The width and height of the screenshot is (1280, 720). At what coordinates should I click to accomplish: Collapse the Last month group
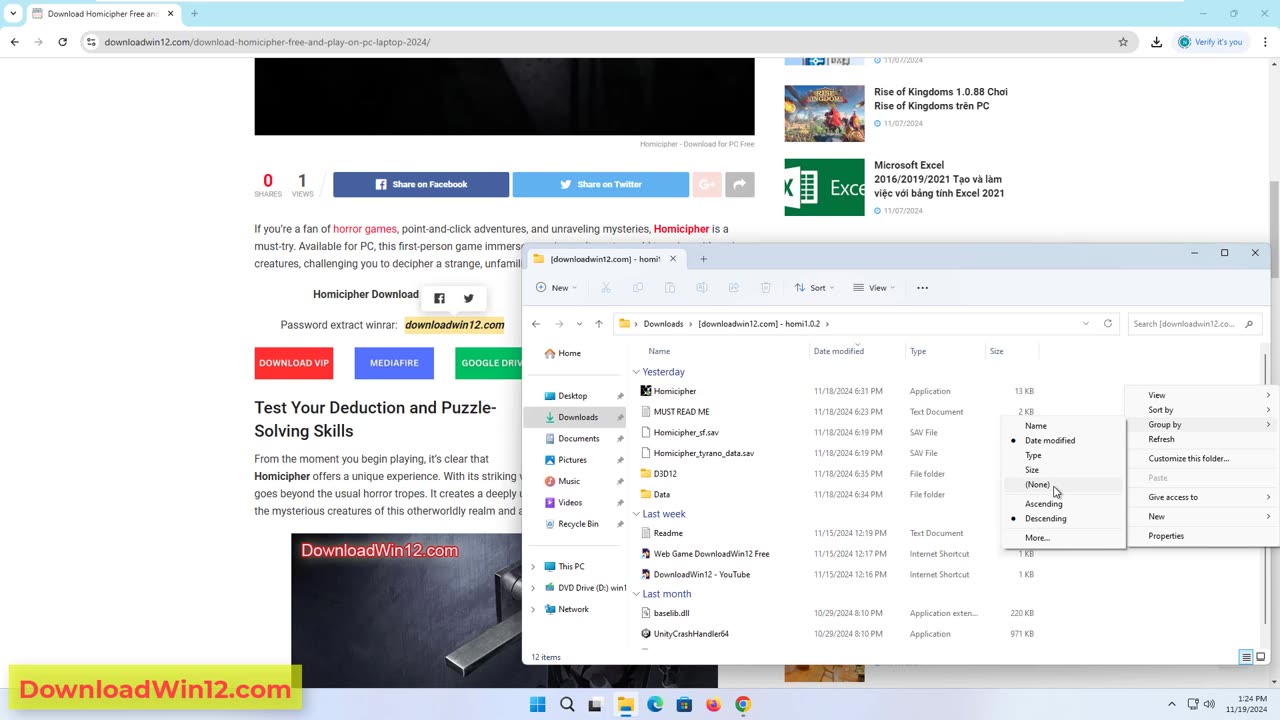pos(636,594)
